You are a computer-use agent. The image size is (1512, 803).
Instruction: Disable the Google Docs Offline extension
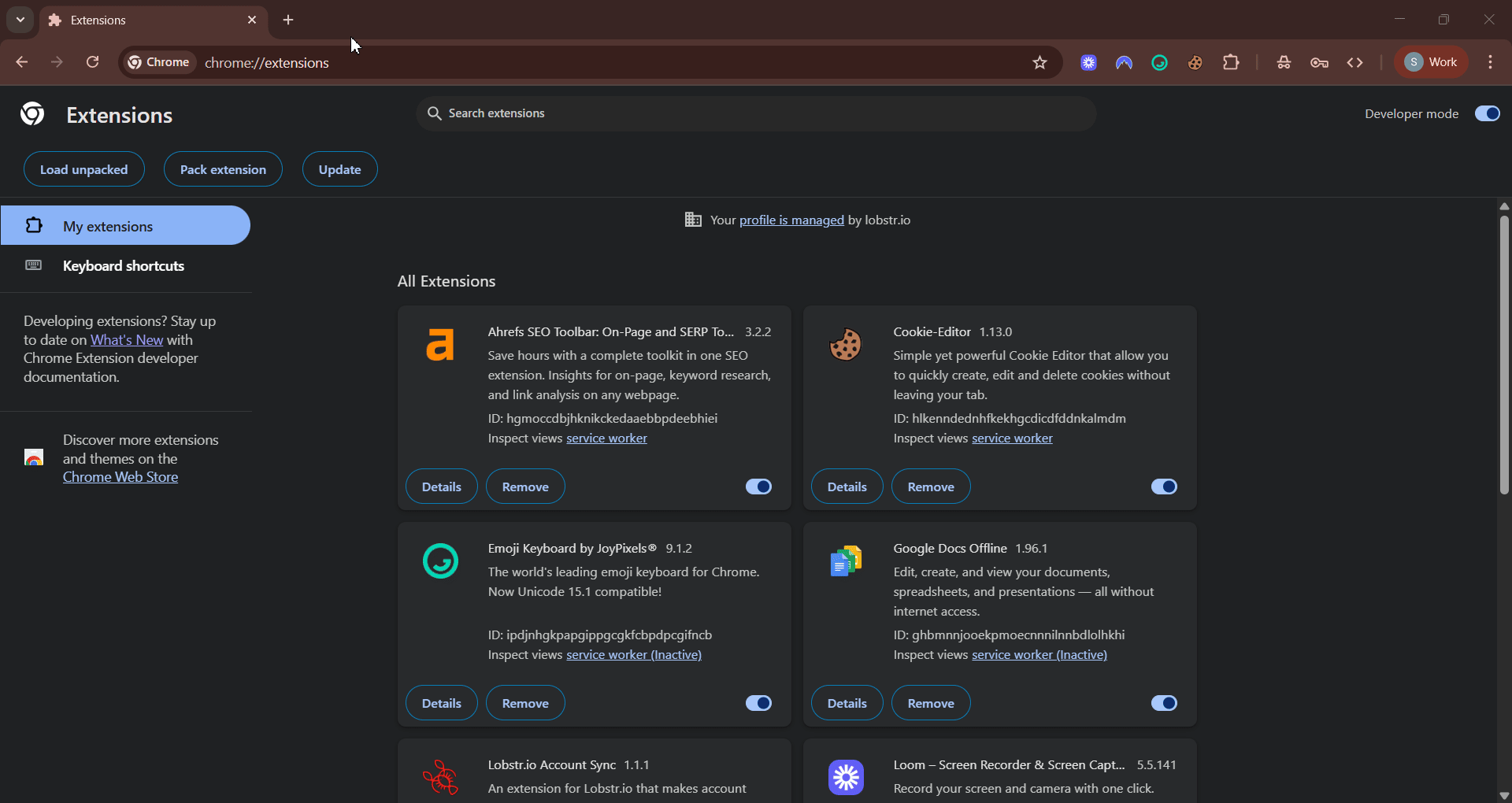pos(1164,703)
